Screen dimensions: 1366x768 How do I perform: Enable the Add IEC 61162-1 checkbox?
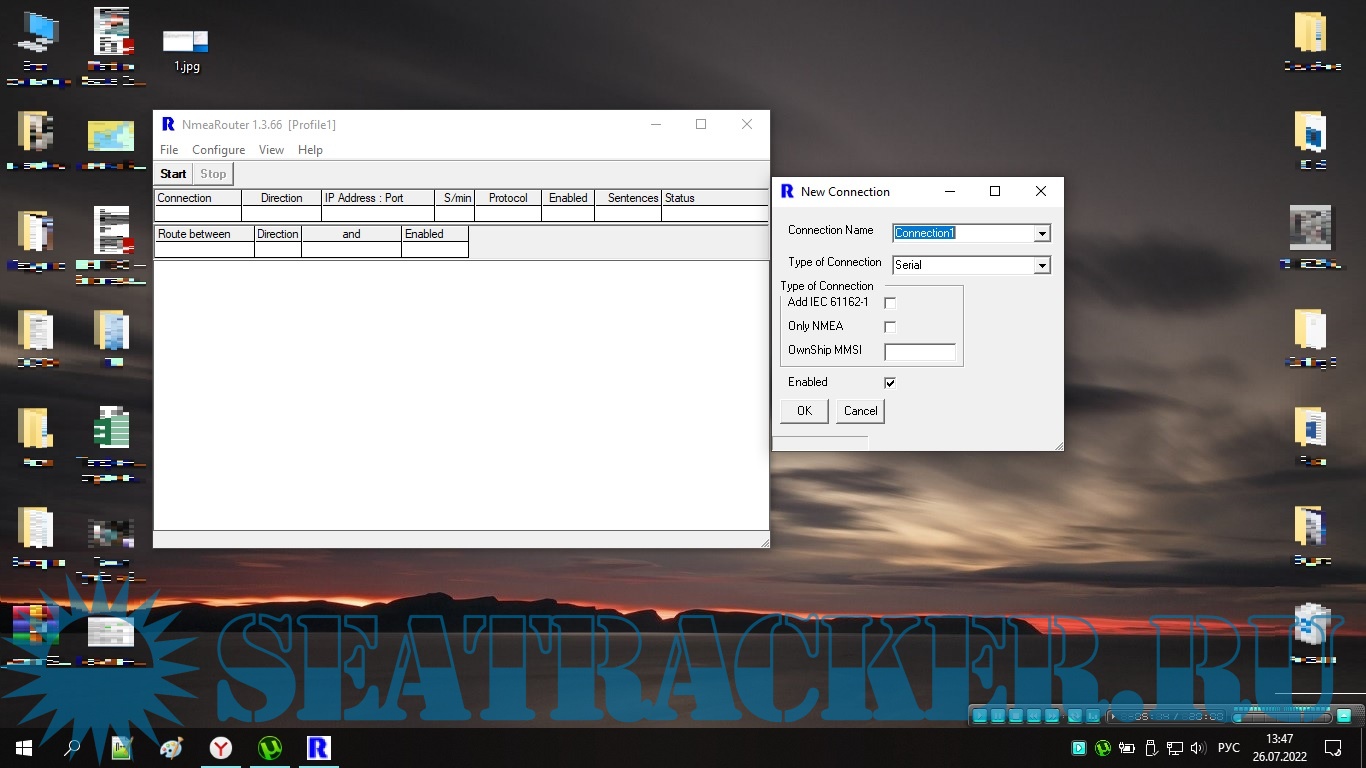tap(890, 303)
